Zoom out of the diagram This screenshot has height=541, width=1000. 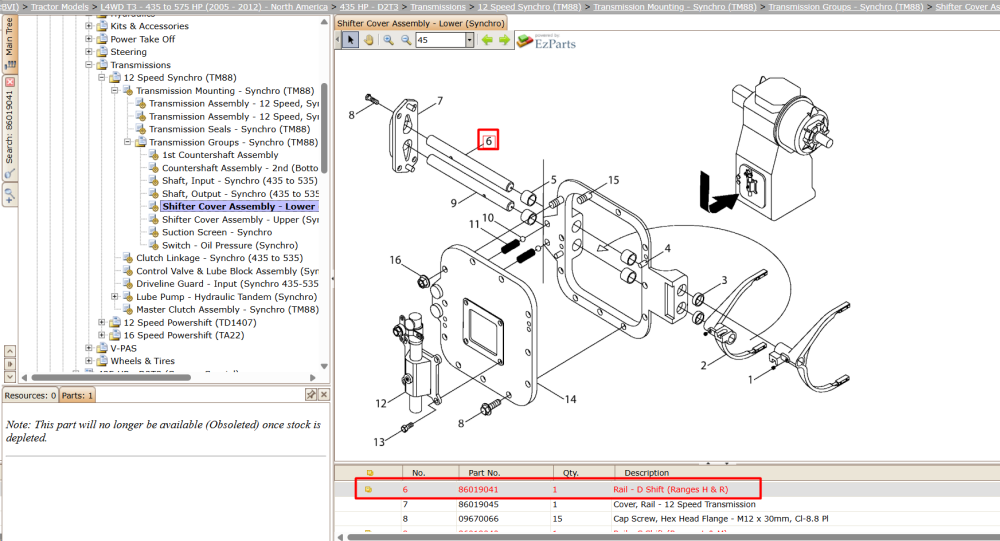(x=406, y=40)
